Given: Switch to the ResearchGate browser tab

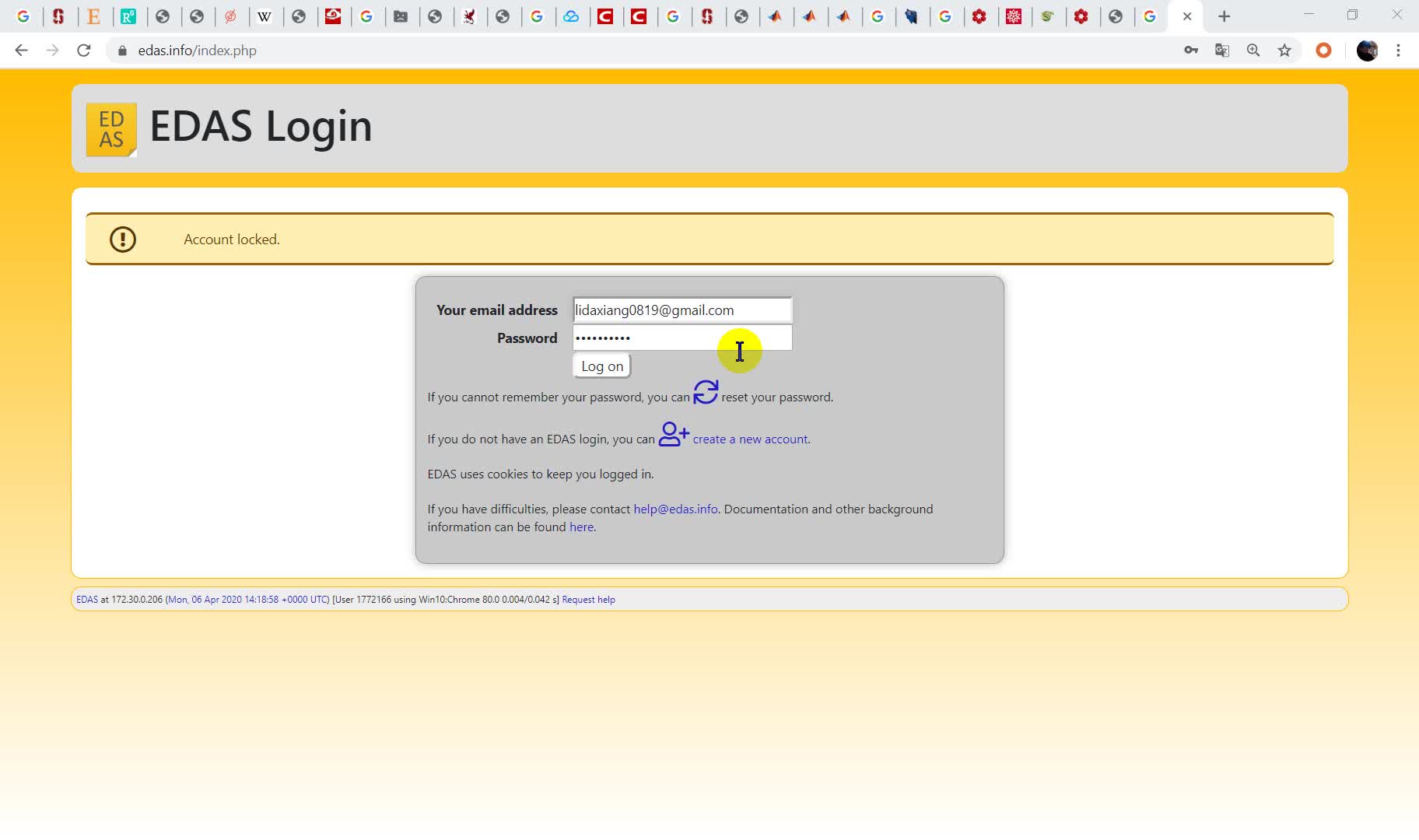Looking at the screenshot, I should coord(128,16).
